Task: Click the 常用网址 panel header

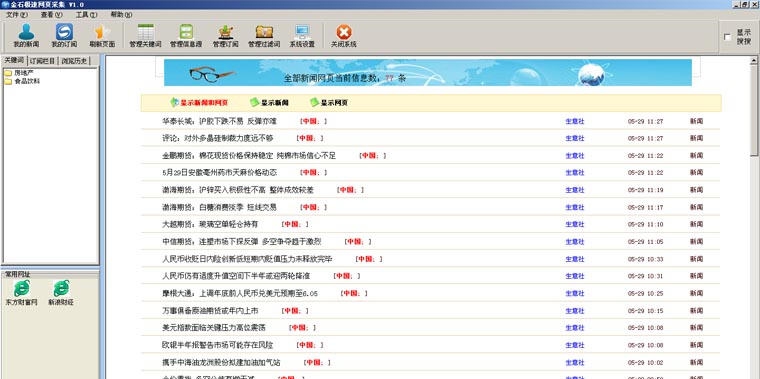Action: [17, 274]
